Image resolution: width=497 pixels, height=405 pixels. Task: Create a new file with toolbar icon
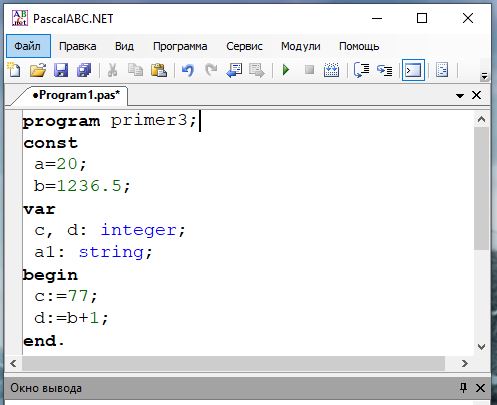(14, 70)
